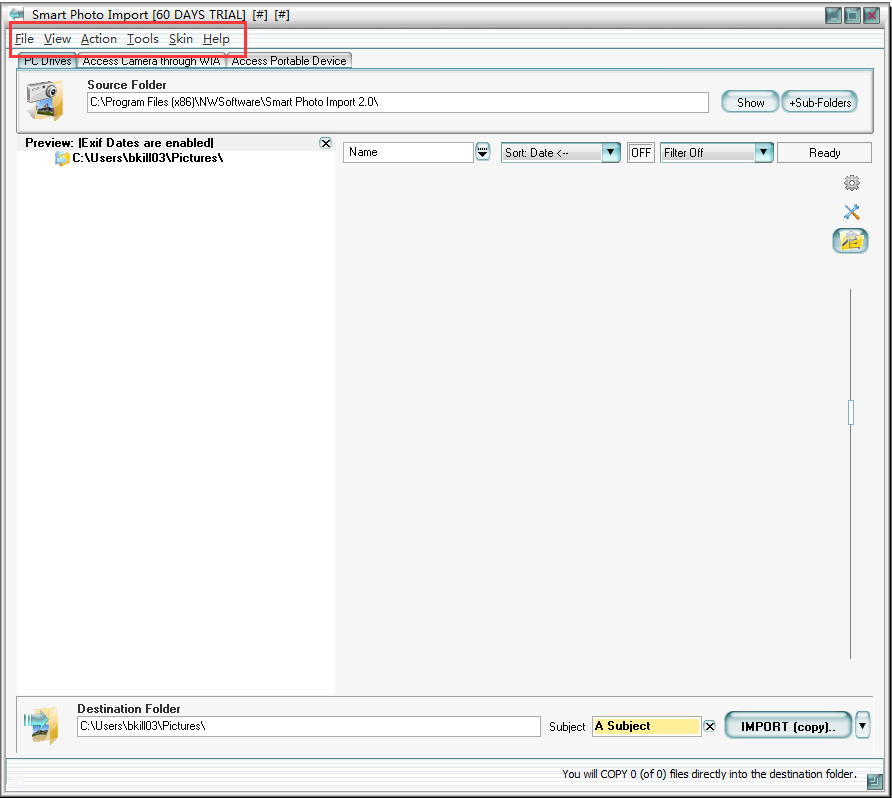Click the Source Folder path field
This screenshot has width=892, height=798.
pyautogui.click(x=398, y=102)
